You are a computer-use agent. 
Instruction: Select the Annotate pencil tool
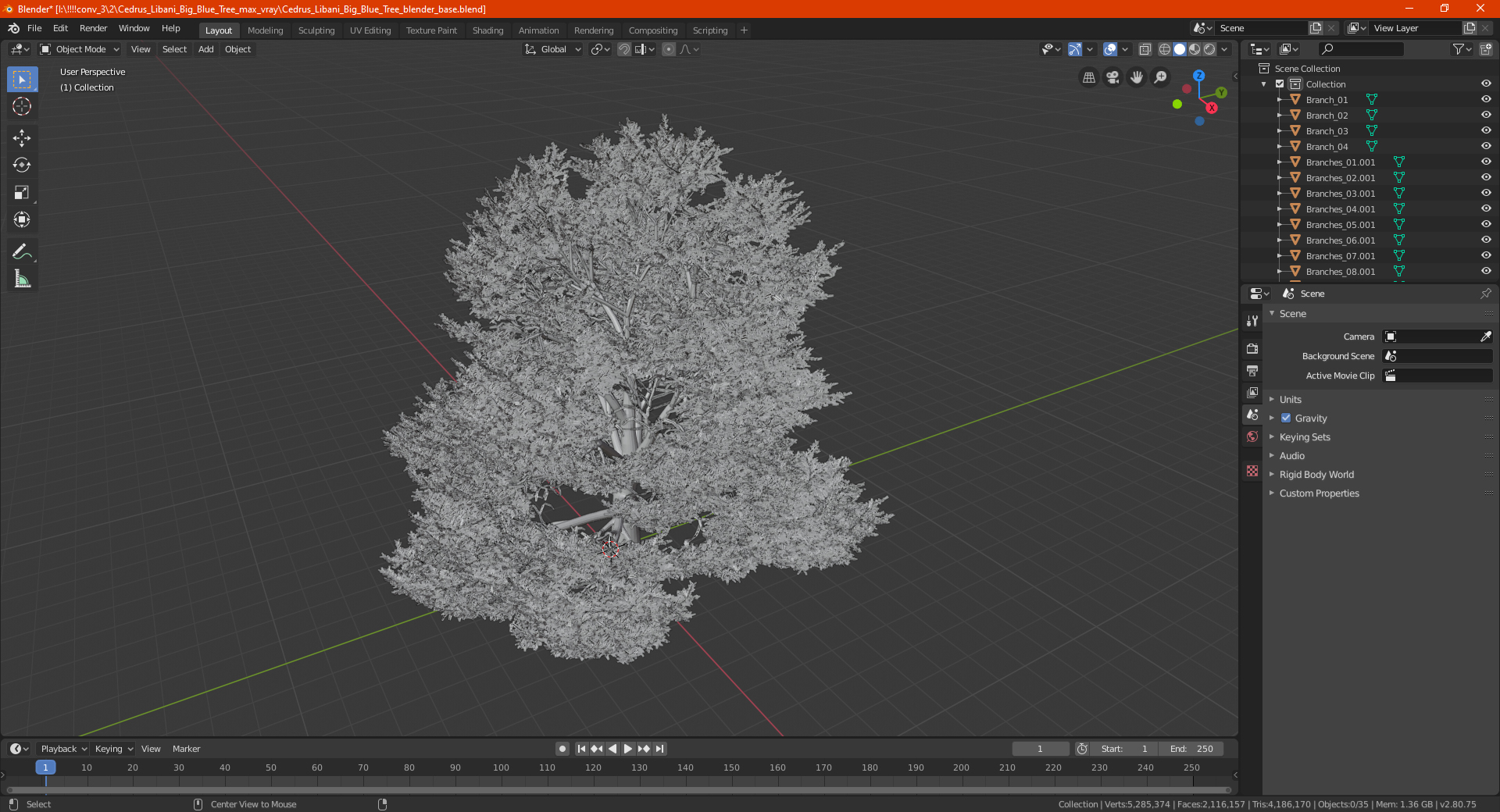pyautogui.click(x=22, y=251)
